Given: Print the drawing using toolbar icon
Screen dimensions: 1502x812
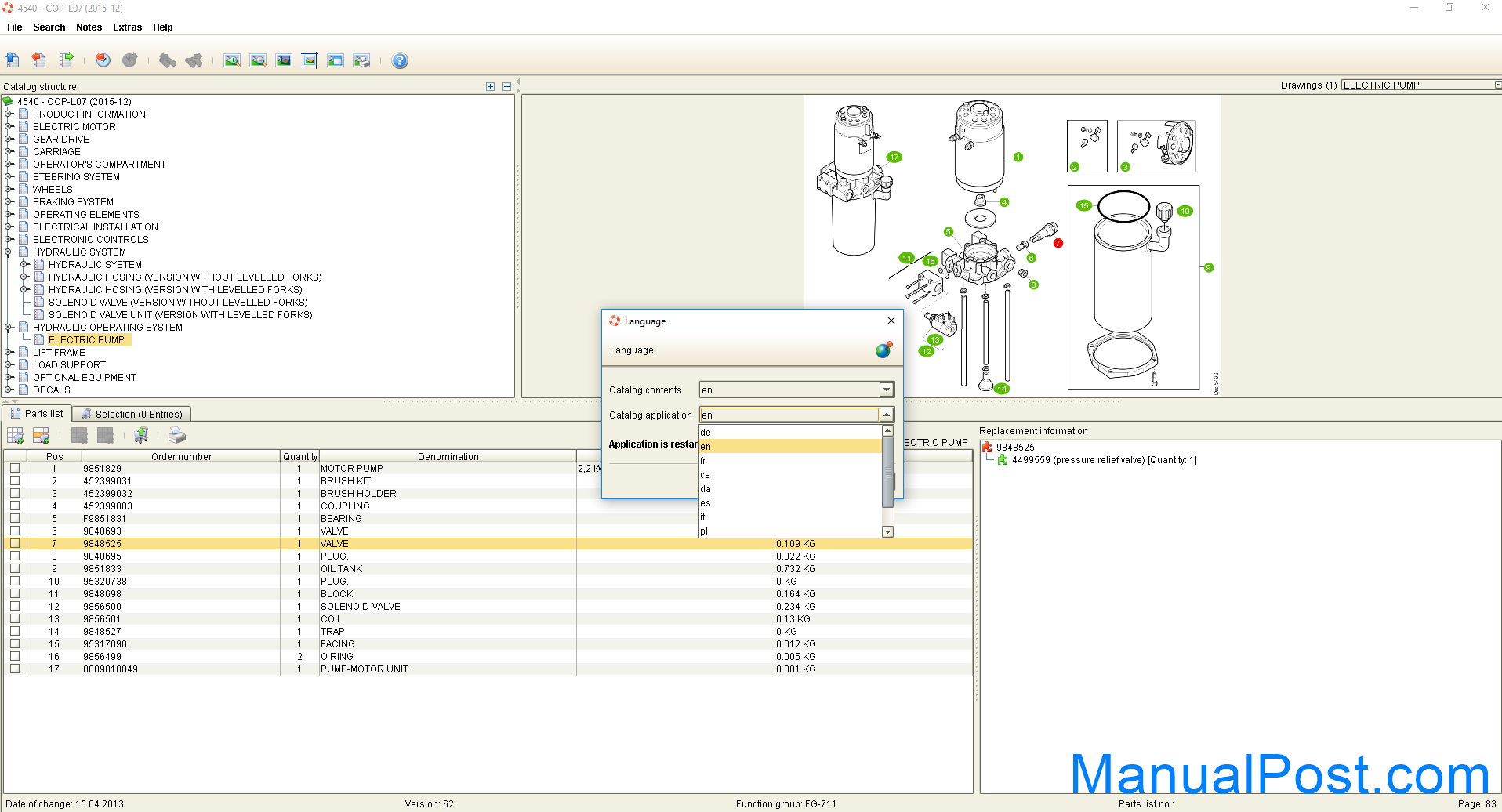Looking at the screenshot, I should pyautogui.click(x=361, y=60).
